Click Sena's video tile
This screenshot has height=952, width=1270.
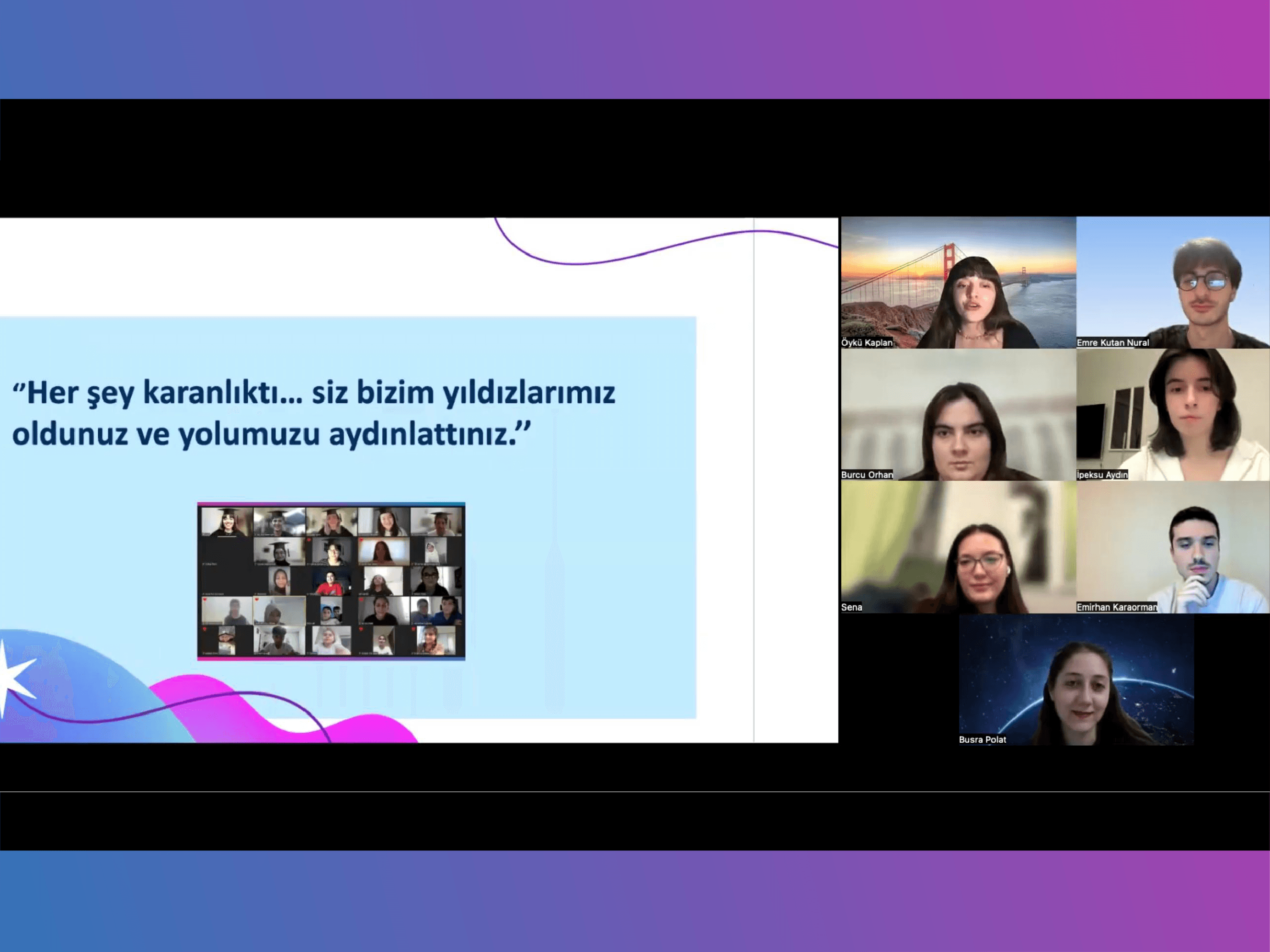pyautogui.click(x=958, y=546)
